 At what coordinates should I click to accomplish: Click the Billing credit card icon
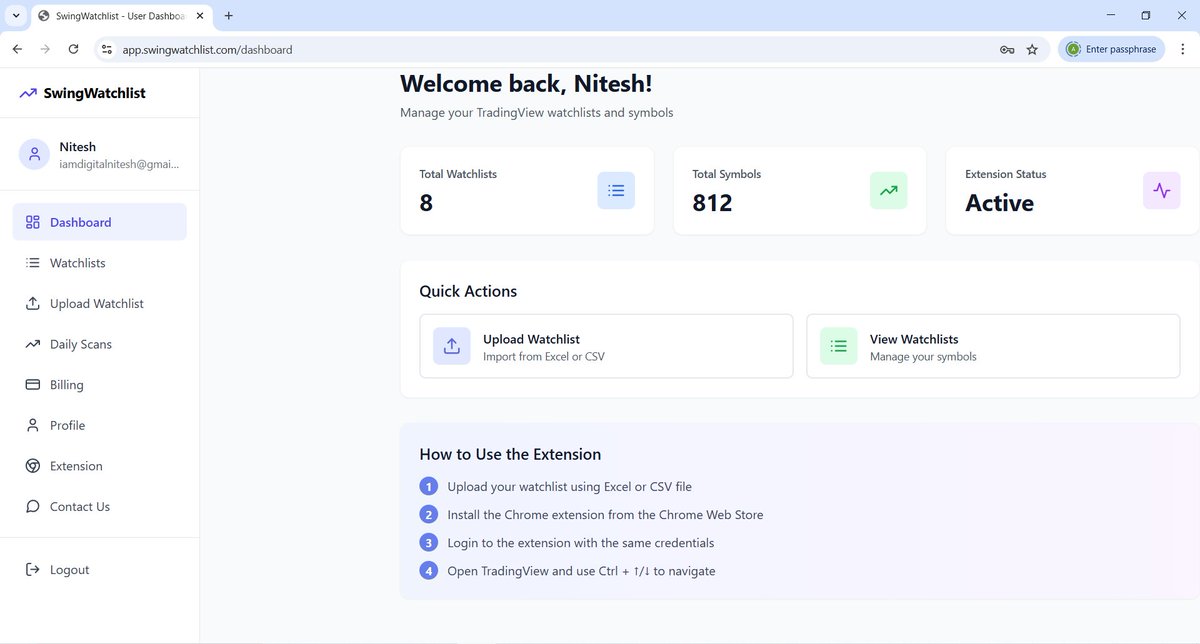[33, 385]
